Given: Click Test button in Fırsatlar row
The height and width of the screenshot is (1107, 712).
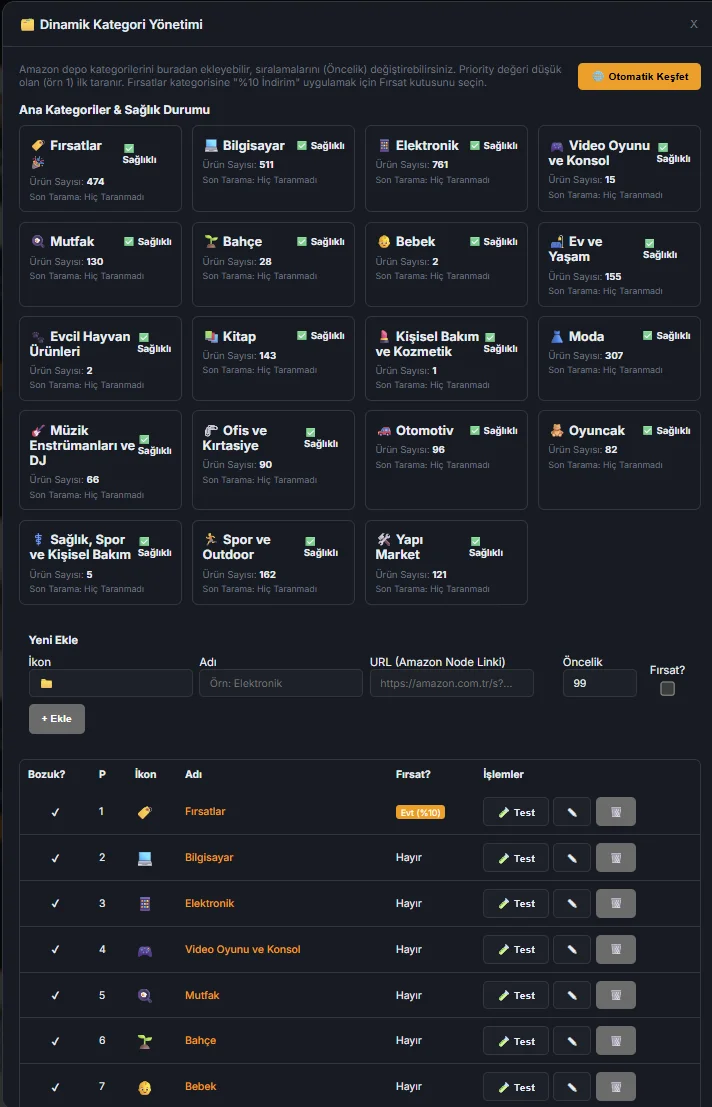Looking at the screenshot, I should (516, 812).
